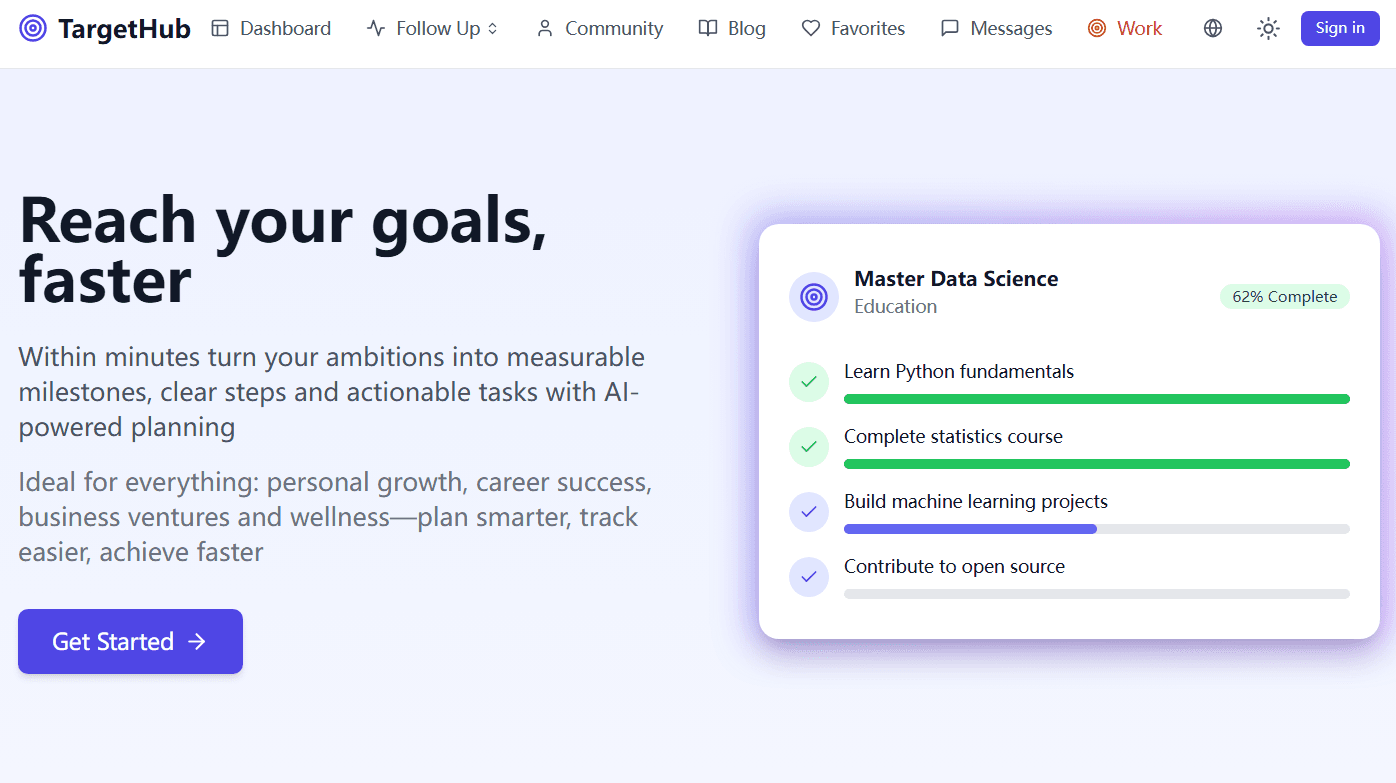Click the heart icon beside Favorites

tap(811, 29)
